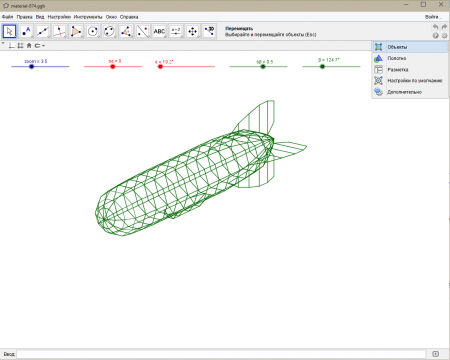The image size is (450, 360).
Task: Select the Circle with center tool
Action: pyautogui.click(x=93, y=31)
